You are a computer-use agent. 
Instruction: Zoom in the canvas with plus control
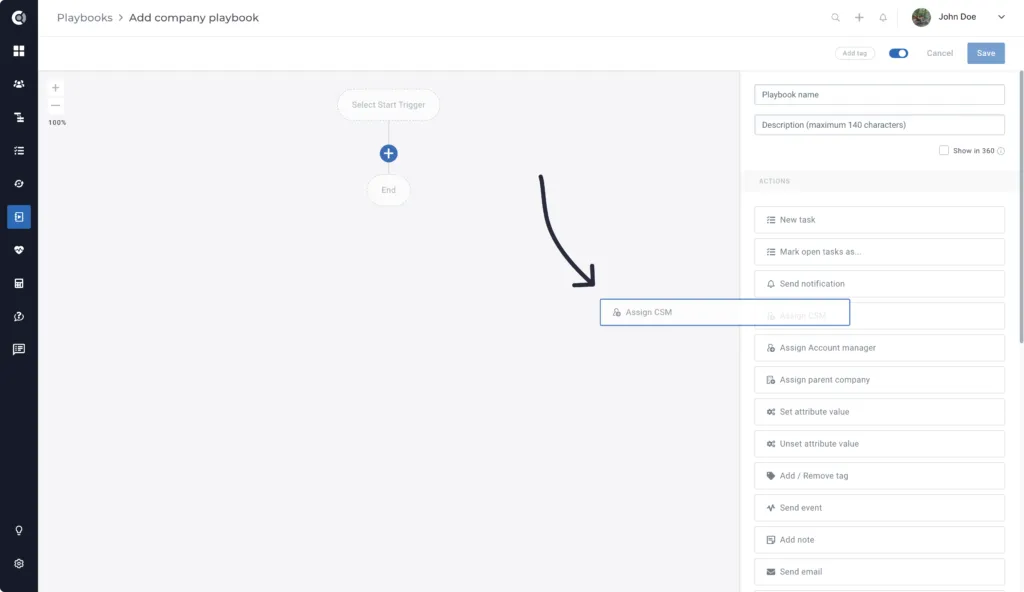click(56, 88)
